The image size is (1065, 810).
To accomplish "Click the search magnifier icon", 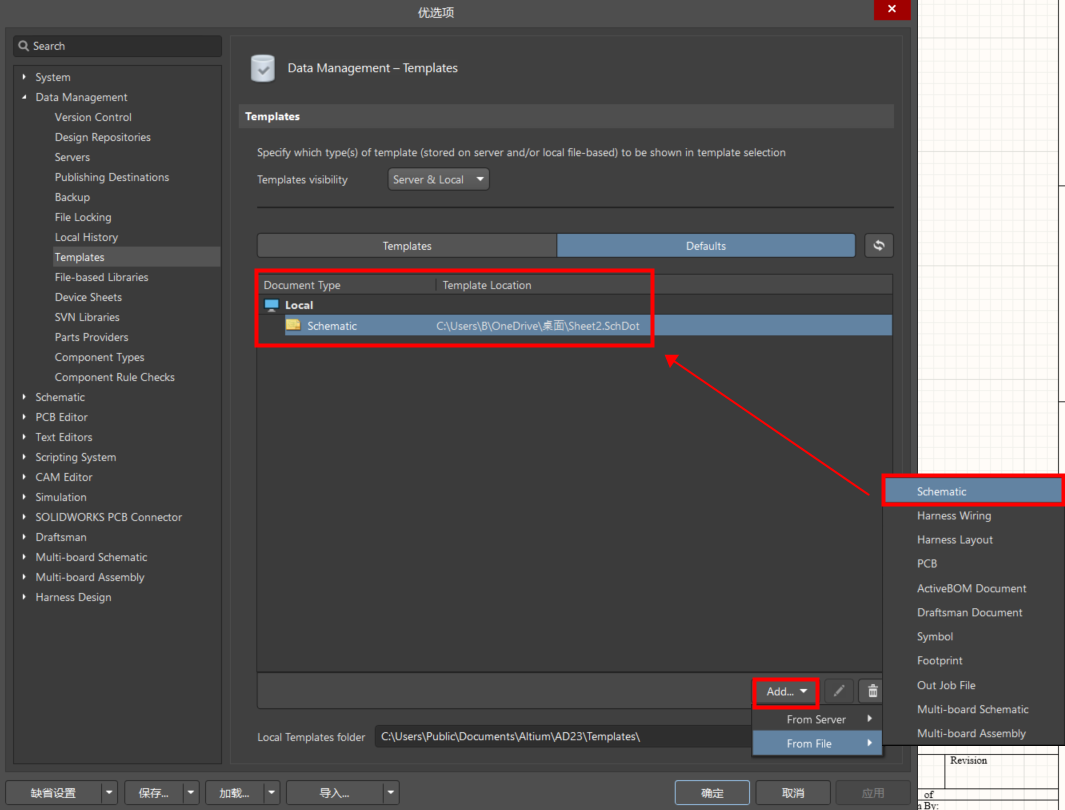I will 24,46.
